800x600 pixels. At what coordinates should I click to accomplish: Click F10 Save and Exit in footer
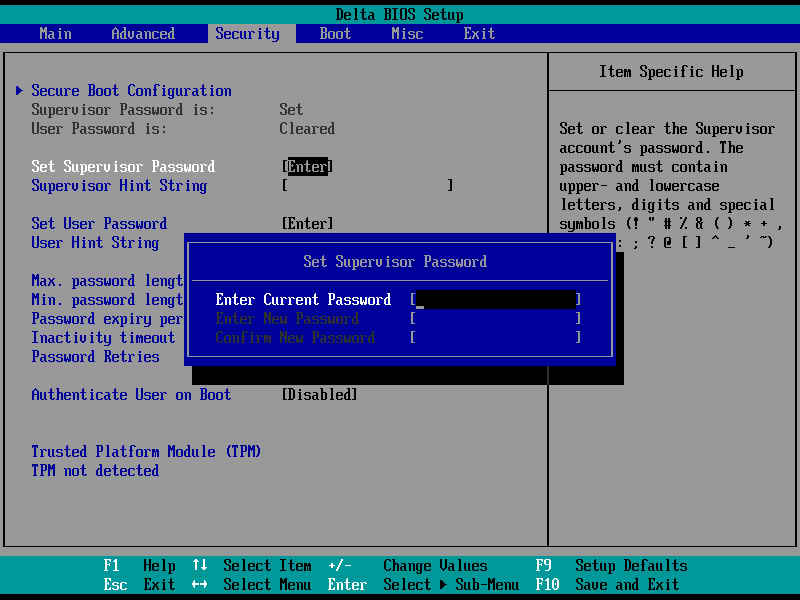608,585
